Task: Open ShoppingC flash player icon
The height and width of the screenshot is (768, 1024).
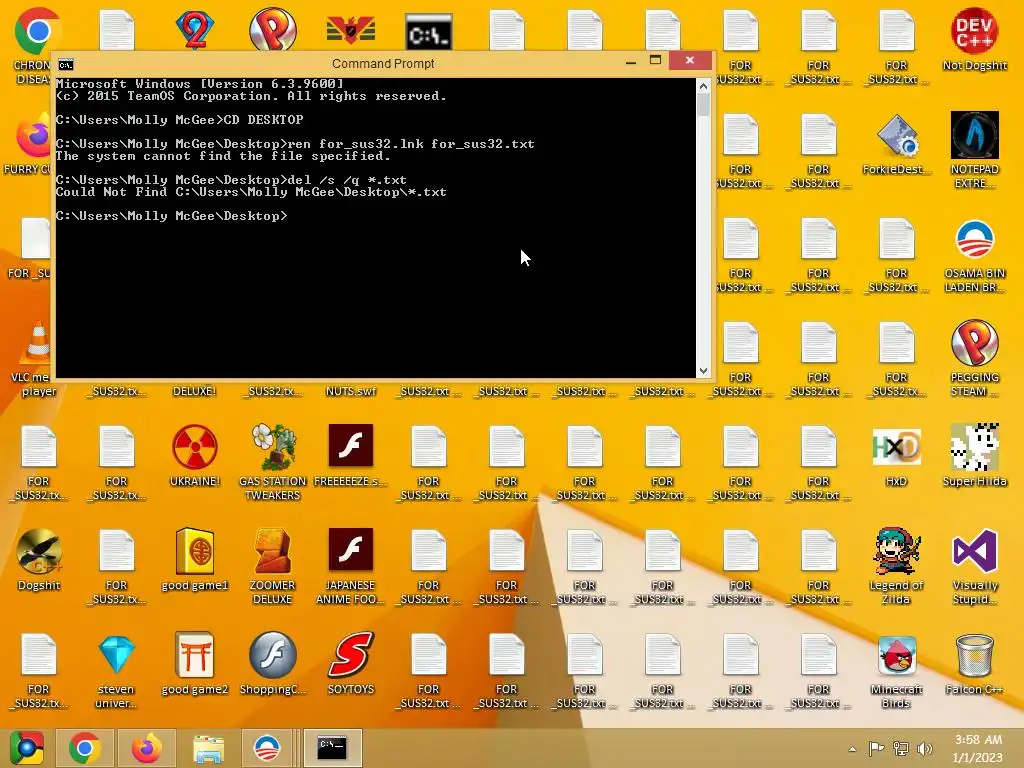Action: (x=272, y=664)
